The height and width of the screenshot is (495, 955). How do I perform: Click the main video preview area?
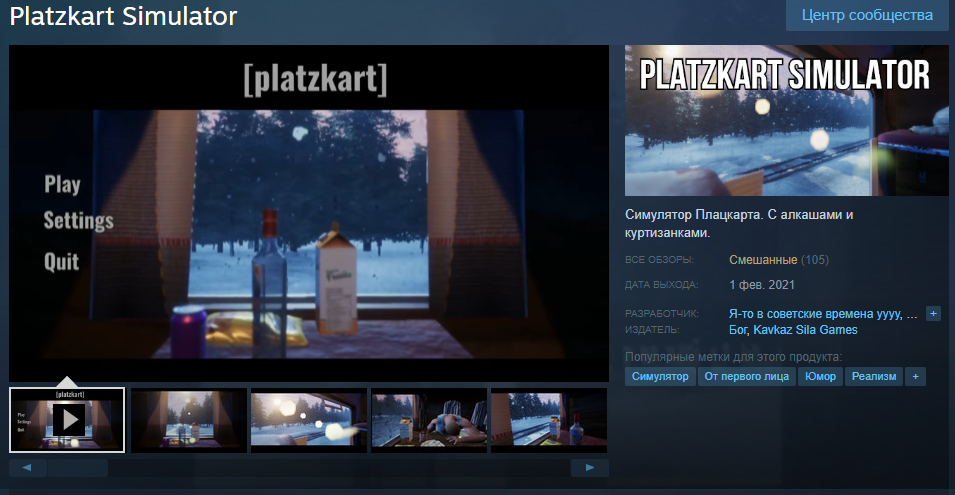pyautogui.click(x=309, y=213)
